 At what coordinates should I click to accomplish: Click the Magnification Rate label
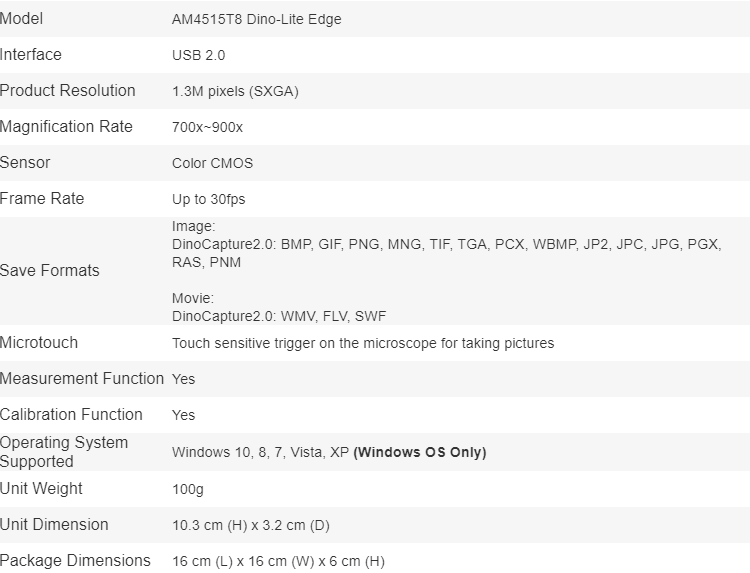(x=66, y=127)
